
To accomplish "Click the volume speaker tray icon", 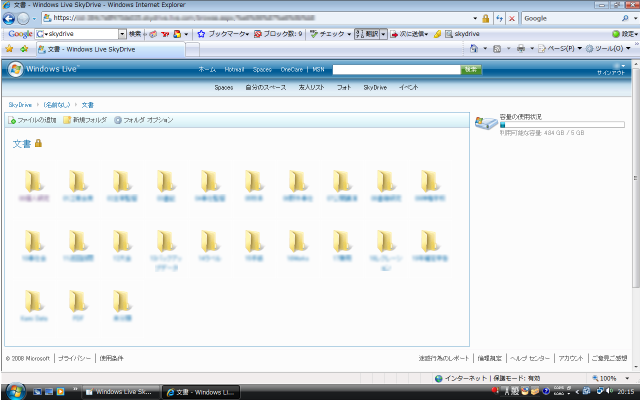I will [610, 391].
